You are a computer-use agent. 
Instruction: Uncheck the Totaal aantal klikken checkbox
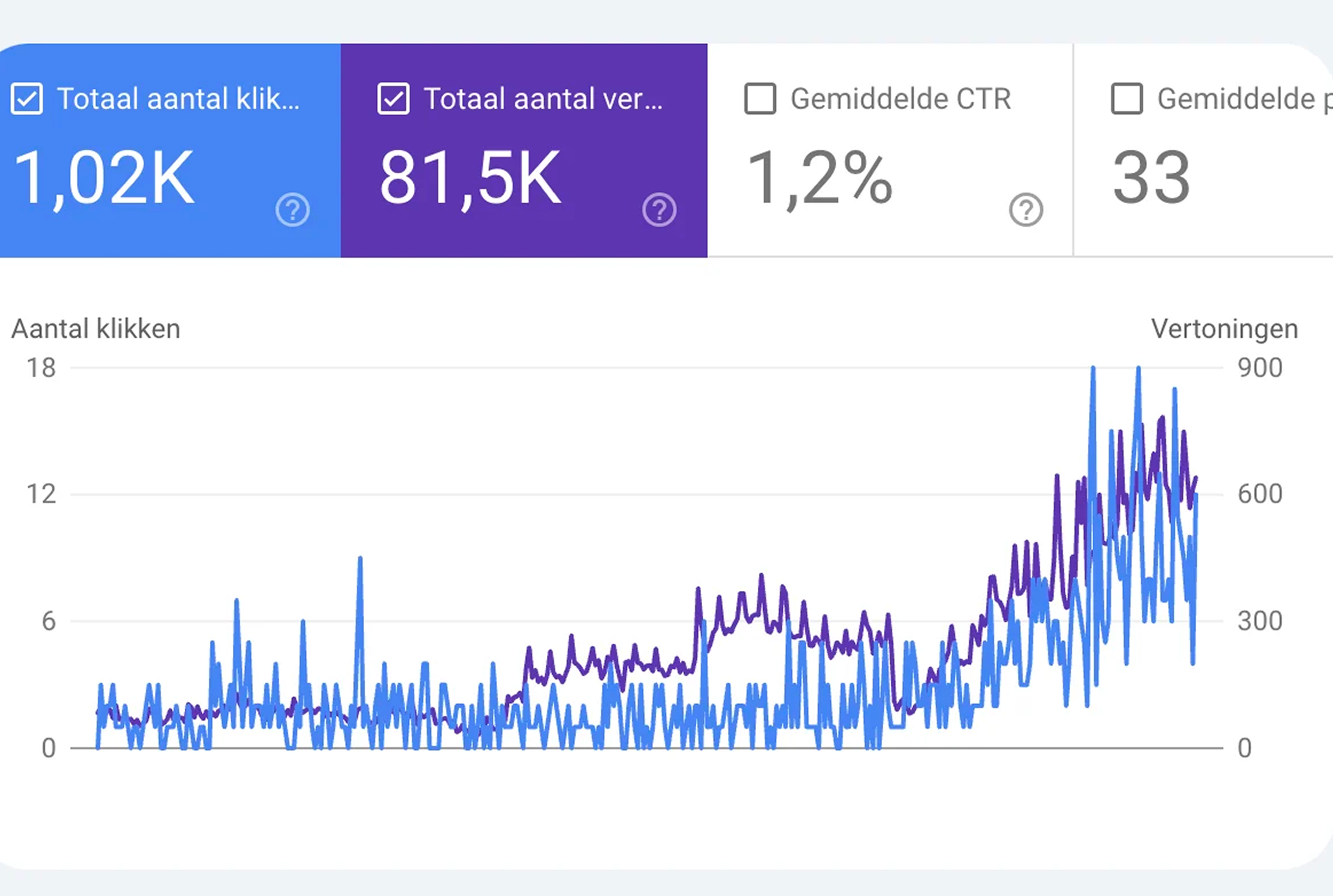(27, 99)
